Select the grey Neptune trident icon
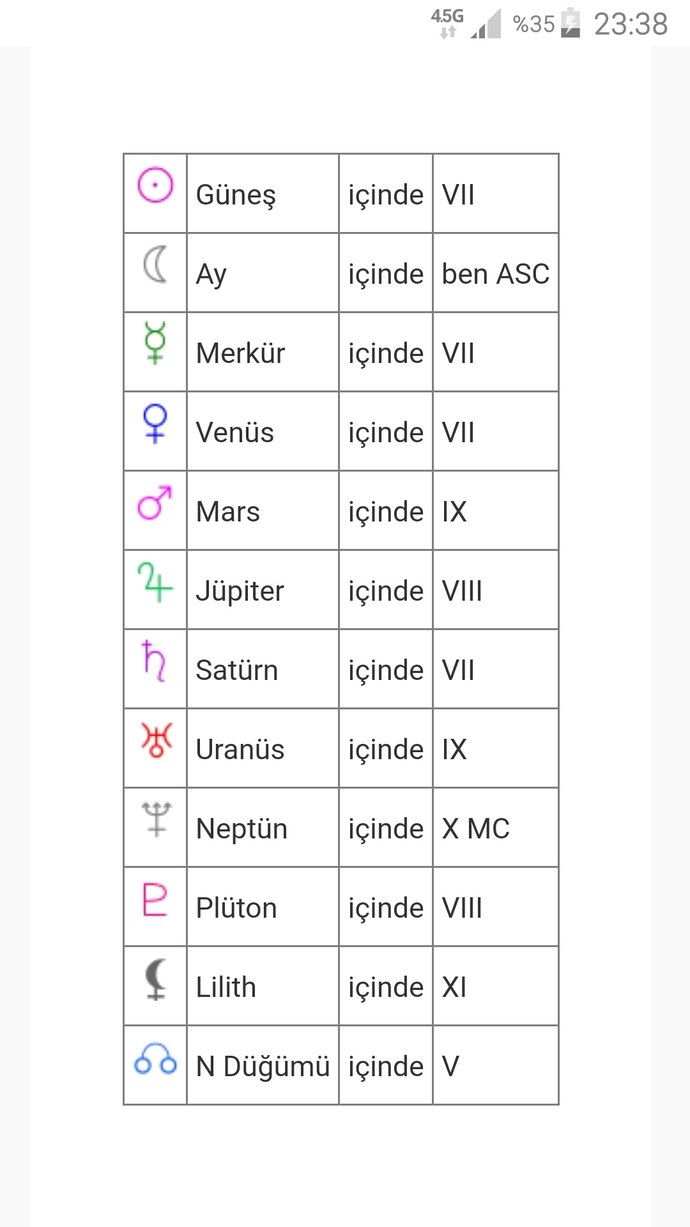 tap(155, 819)
